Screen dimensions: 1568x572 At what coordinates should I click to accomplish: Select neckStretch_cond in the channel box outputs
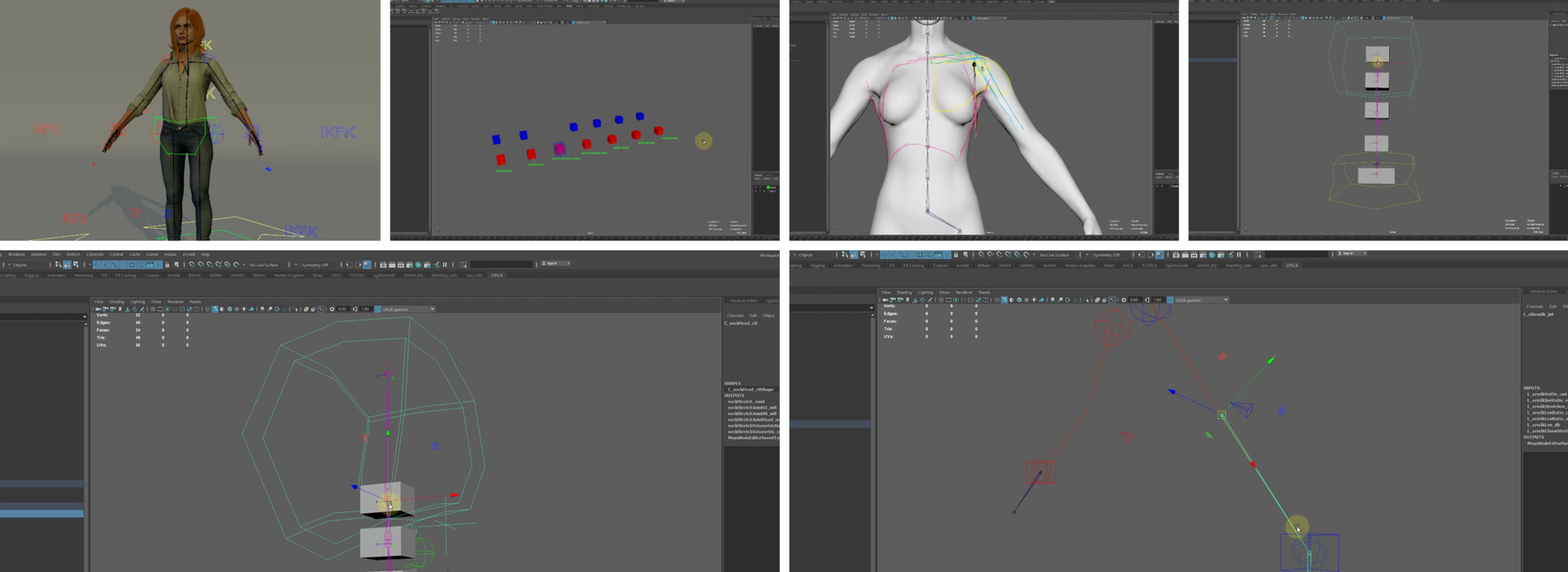click(x=746, y=401)
